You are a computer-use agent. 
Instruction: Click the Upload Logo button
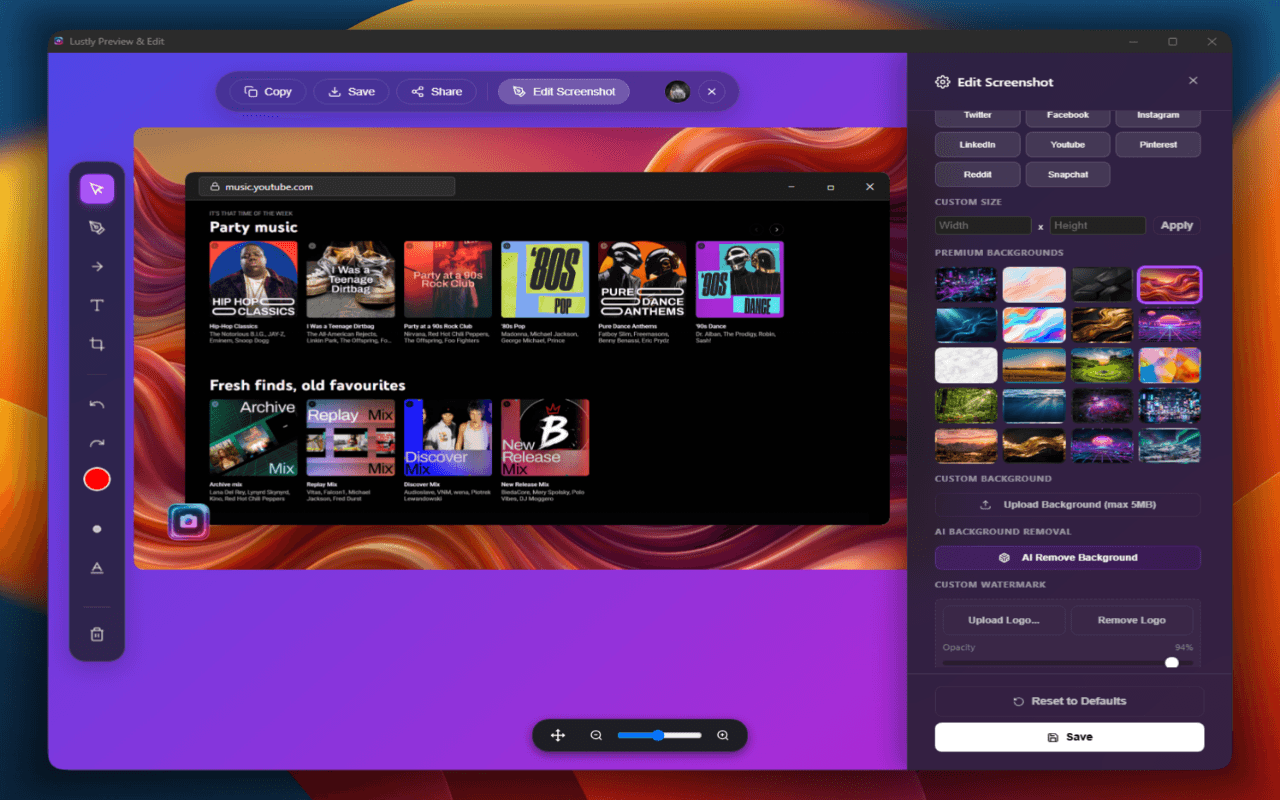[x=1003, y=620]
